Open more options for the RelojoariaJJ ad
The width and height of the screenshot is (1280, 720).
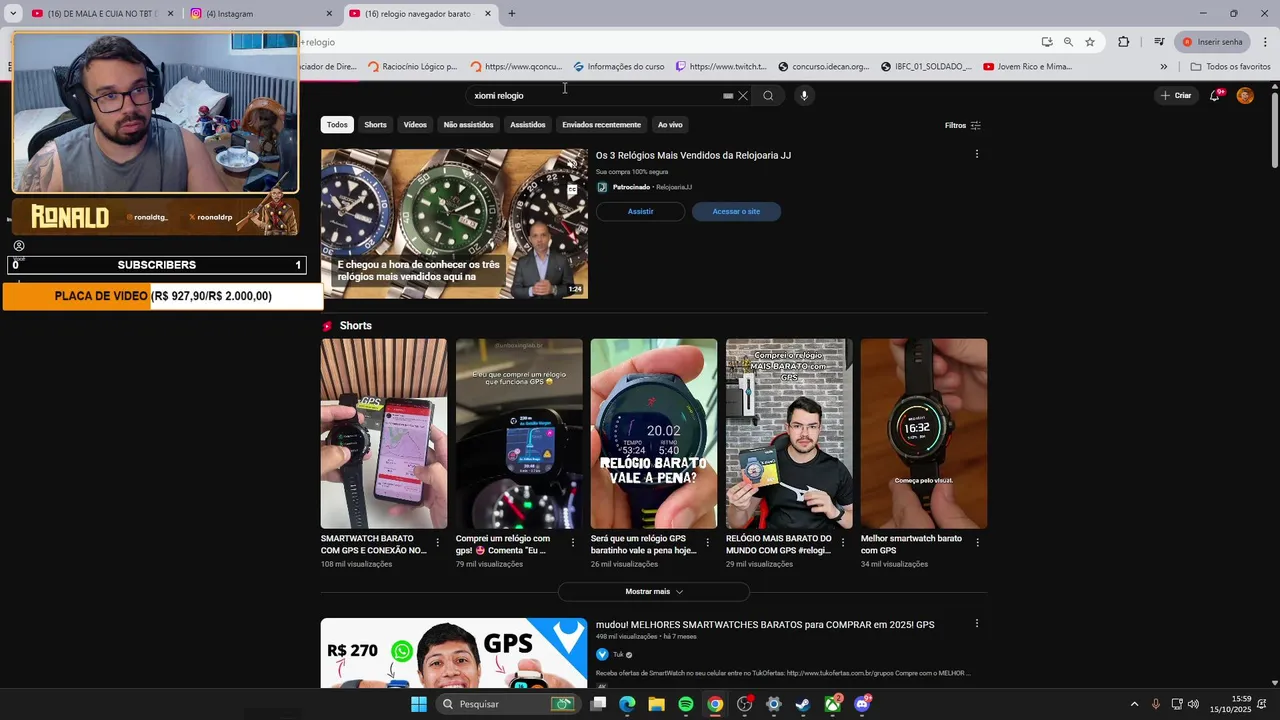[x=977, y=154]
